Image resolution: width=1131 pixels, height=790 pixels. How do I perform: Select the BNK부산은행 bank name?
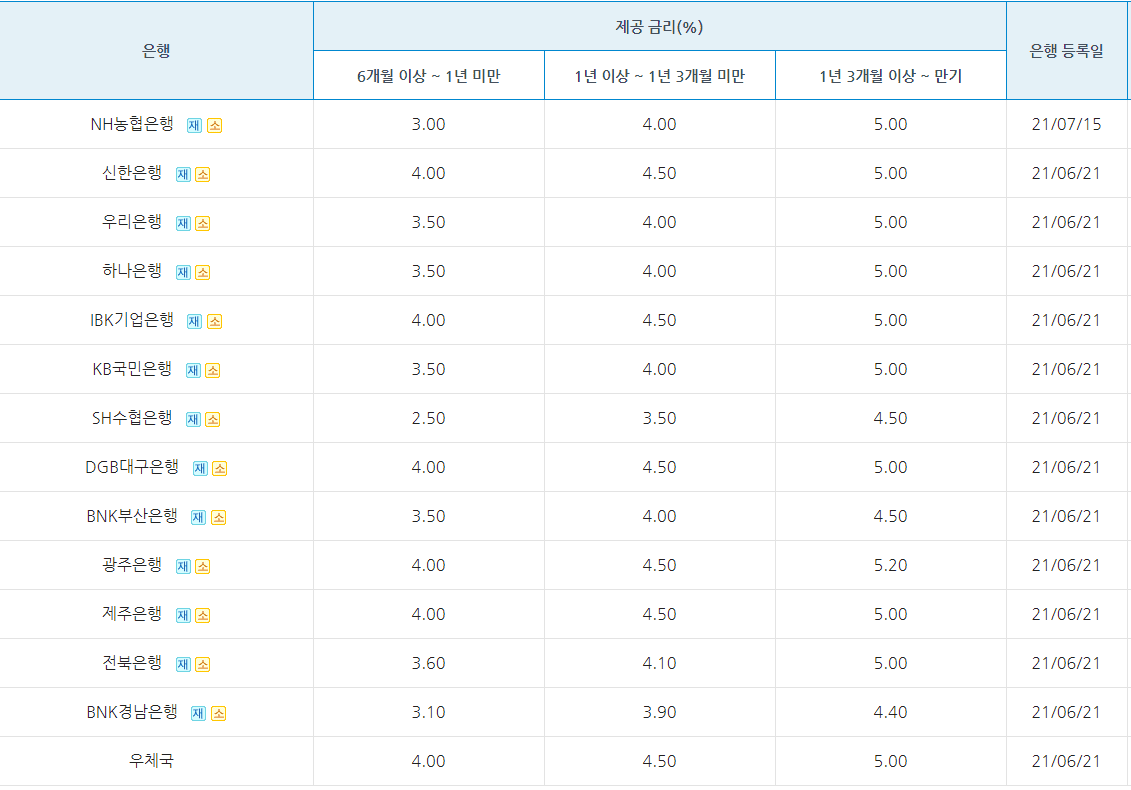click(x=132, y=517)
